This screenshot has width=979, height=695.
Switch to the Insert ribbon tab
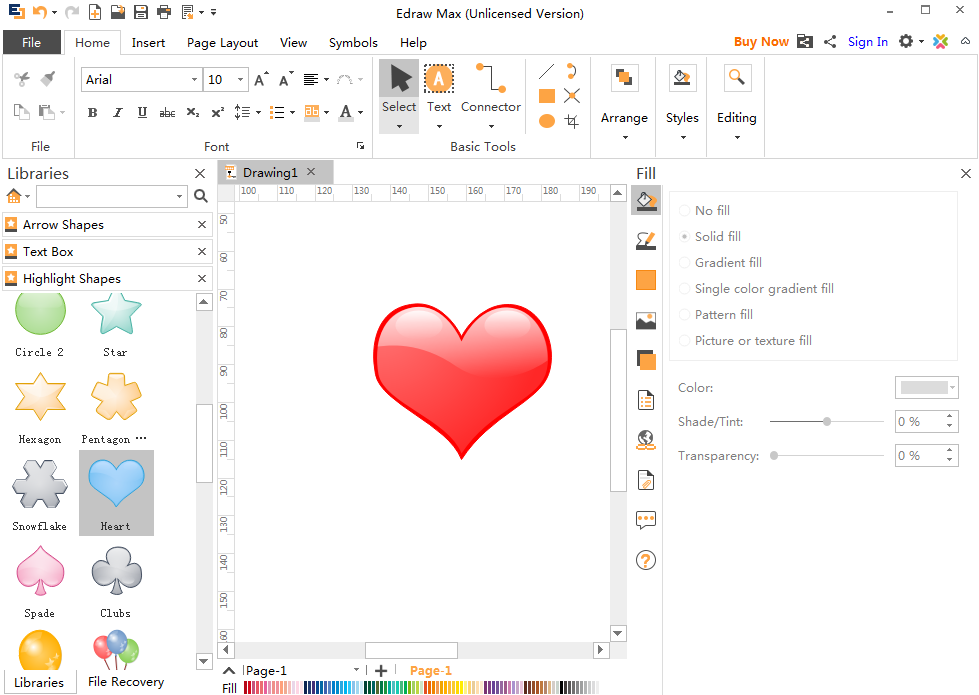[x=148, y=42]
